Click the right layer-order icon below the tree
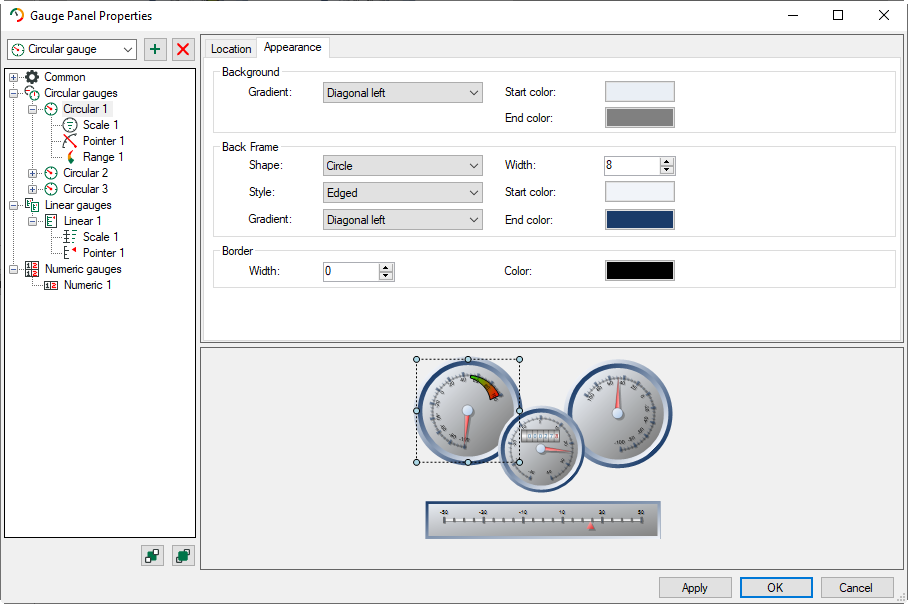 (183, 556)
